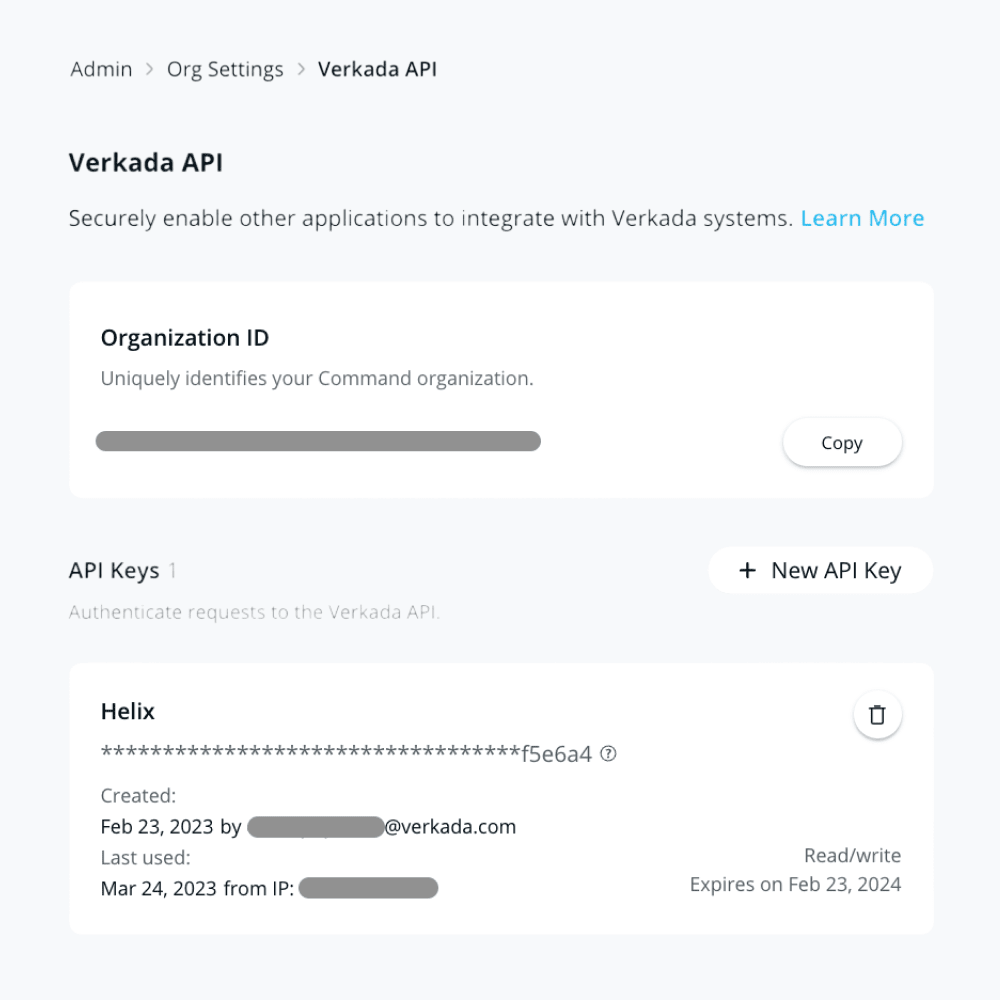Open the Learn More link
This screenshot has height=1000, width=1000.
click(x=862, y=218)
